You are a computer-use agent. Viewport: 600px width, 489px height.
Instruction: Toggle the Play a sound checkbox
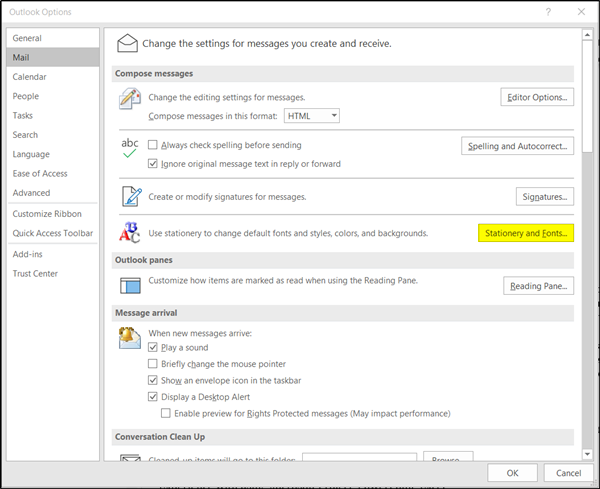tap(153, 347)
